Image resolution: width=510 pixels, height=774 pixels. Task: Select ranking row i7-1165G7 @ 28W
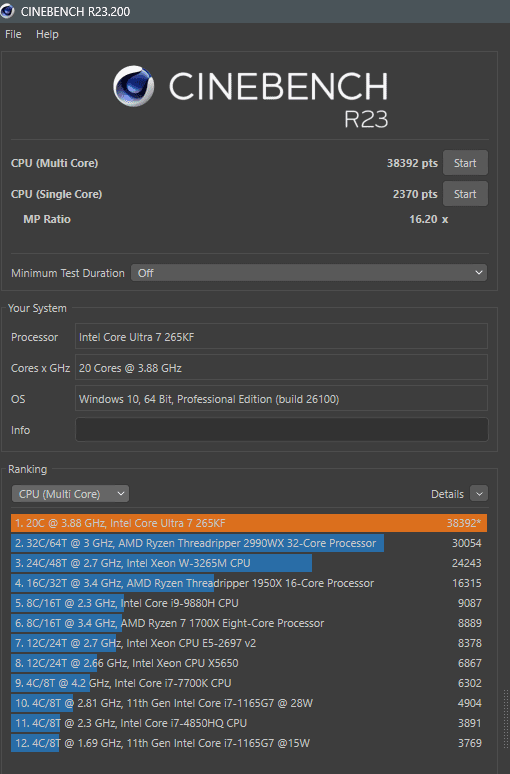(x=249, y=703)
